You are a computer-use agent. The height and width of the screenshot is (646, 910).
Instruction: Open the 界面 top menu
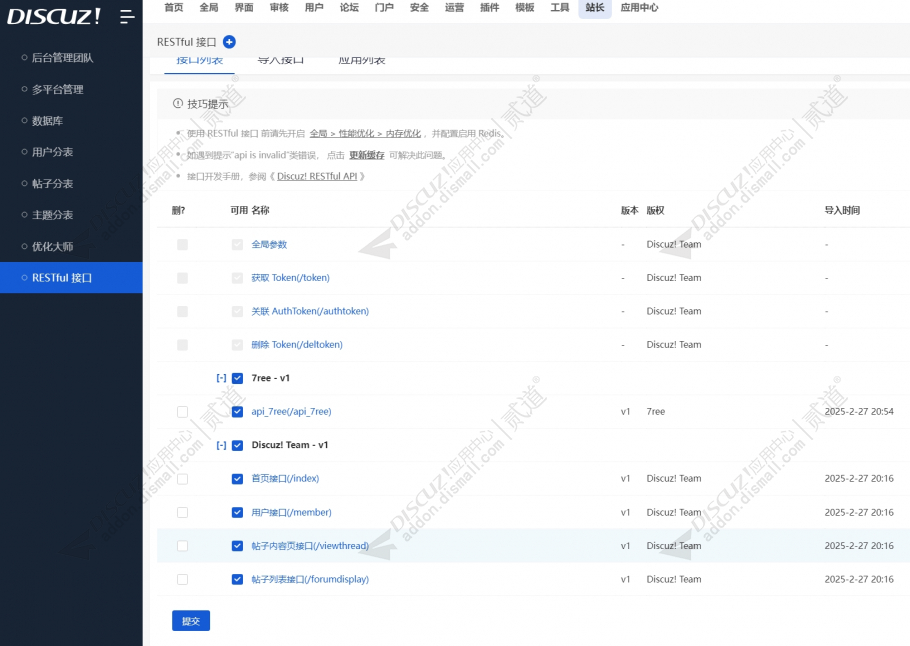coord(244,8)
